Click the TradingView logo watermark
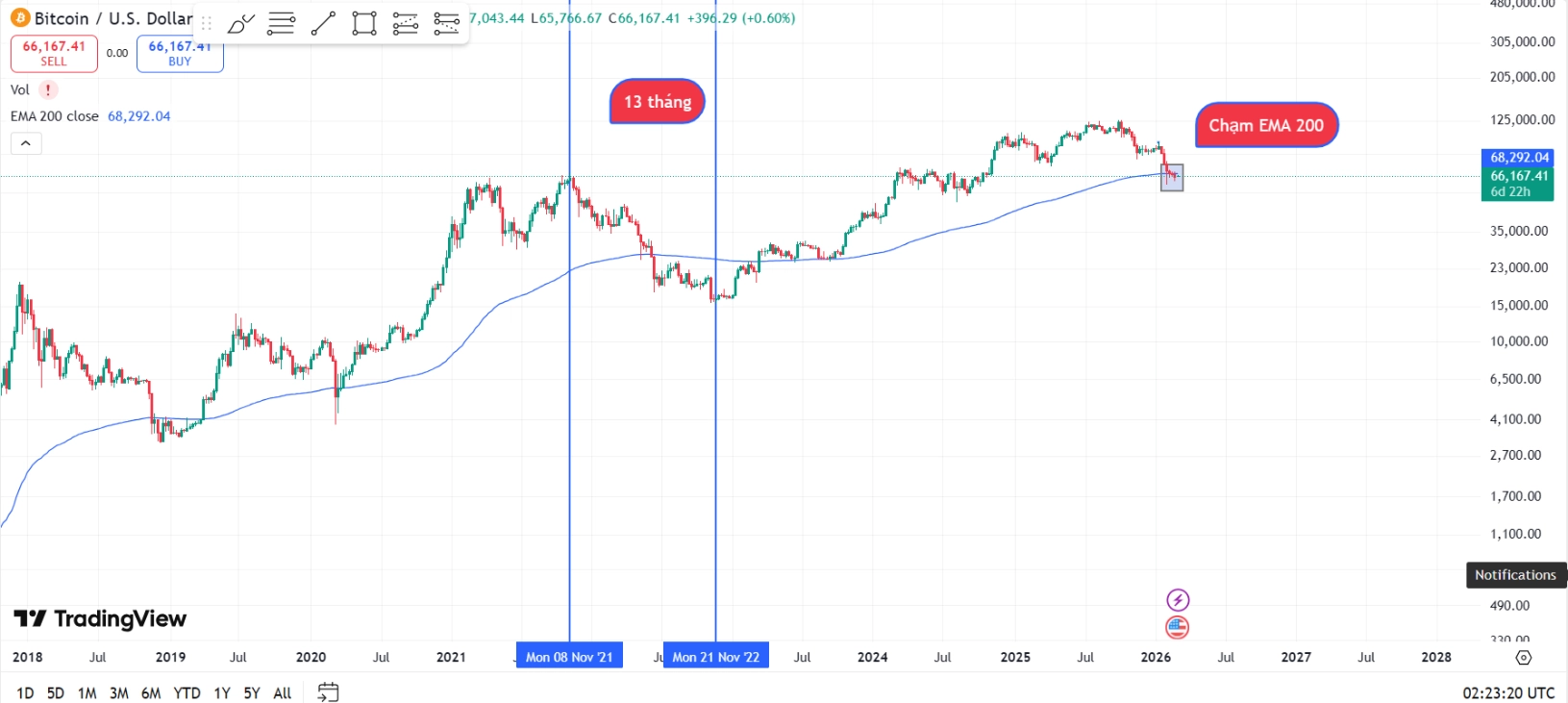The width and height of the screenshot is (1568, 703). click(98, 619)
